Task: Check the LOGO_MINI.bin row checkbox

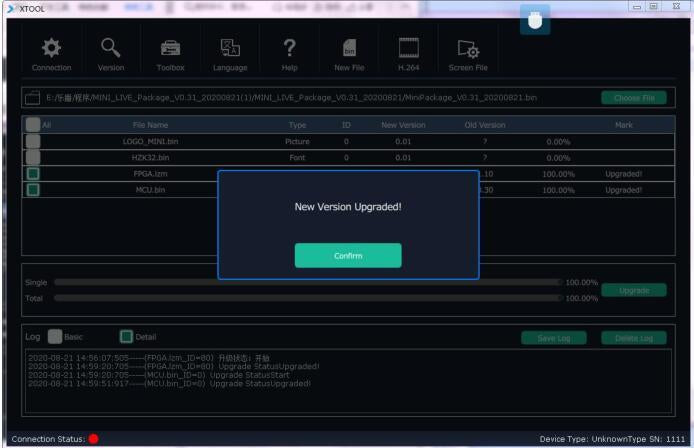Action: pos(33,141)
